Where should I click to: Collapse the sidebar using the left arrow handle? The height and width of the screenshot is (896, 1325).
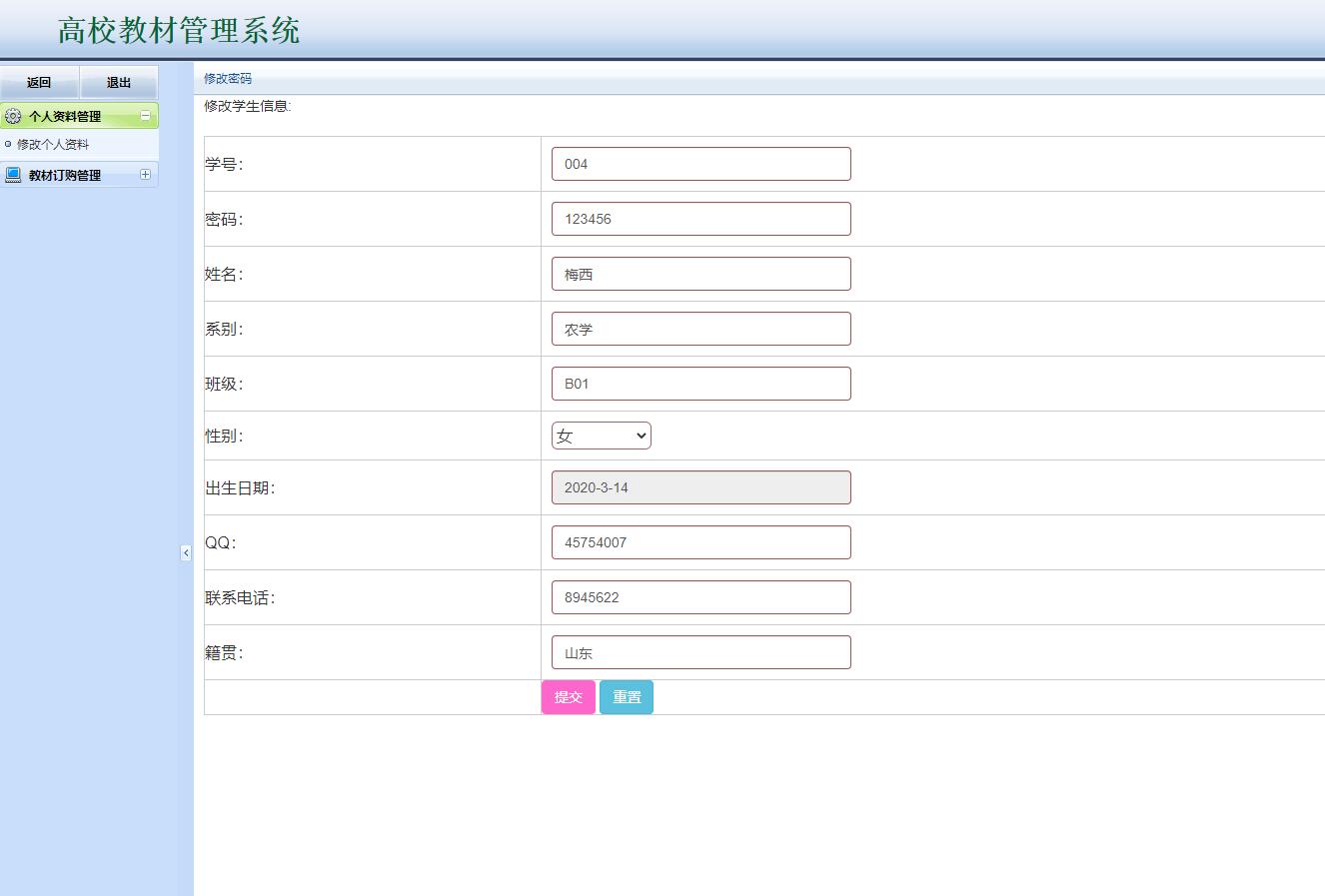(186, 552)
